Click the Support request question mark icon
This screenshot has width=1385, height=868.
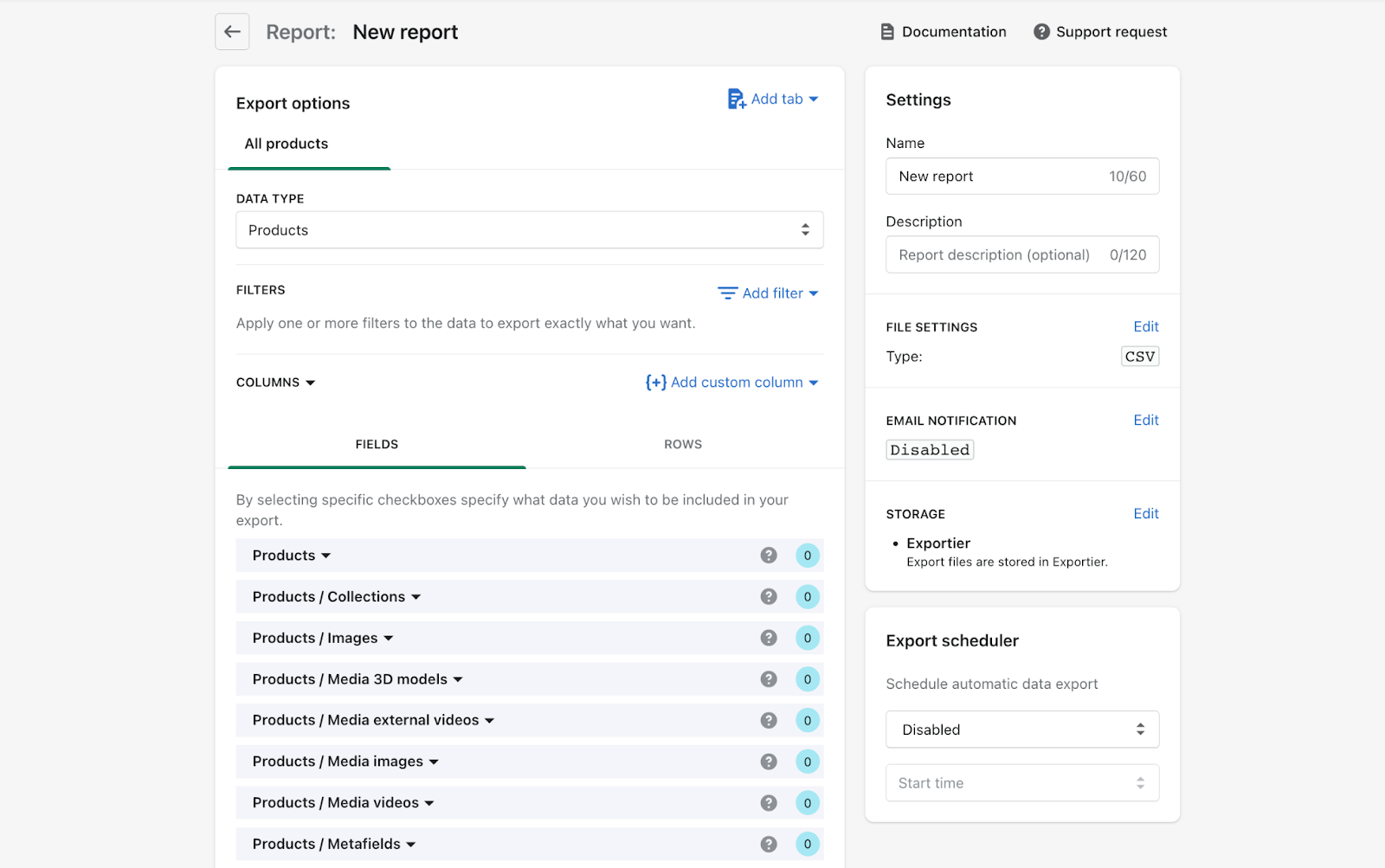click(1040, 31)
